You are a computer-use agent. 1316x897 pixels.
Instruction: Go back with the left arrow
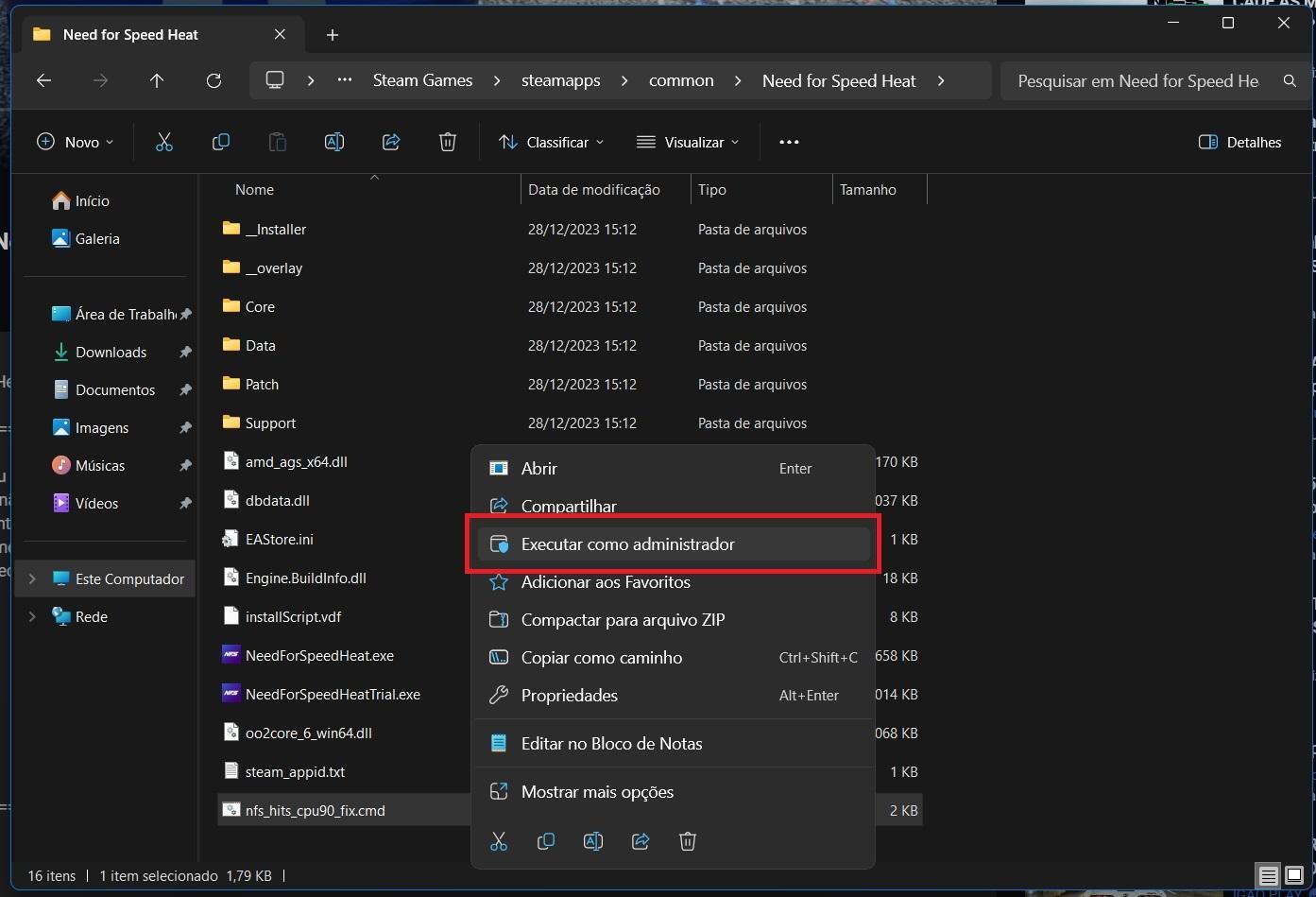pyautogui.click(x=43, y=80)
